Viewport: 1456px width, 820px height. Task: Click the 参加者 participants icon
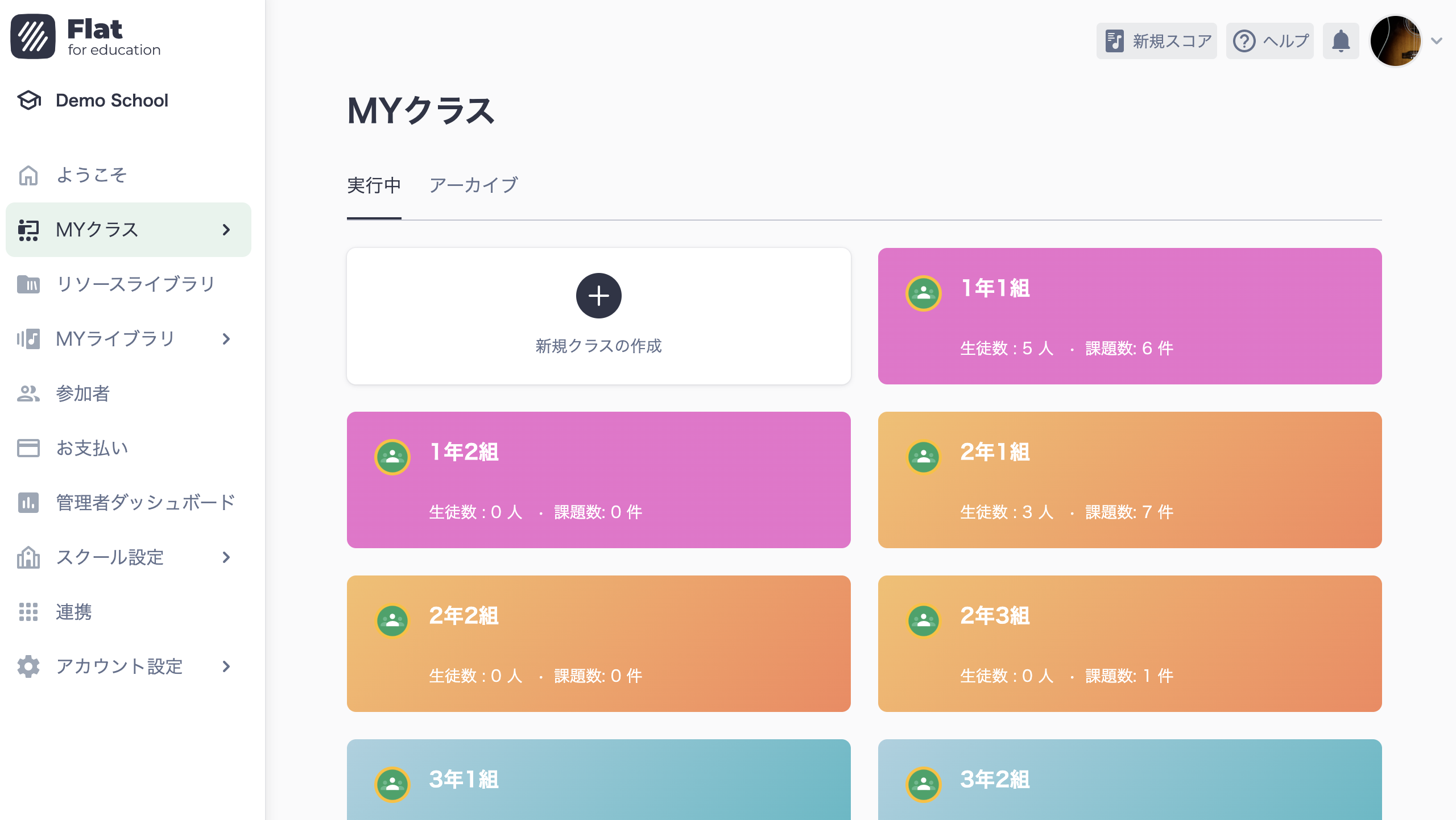[28, 393]
